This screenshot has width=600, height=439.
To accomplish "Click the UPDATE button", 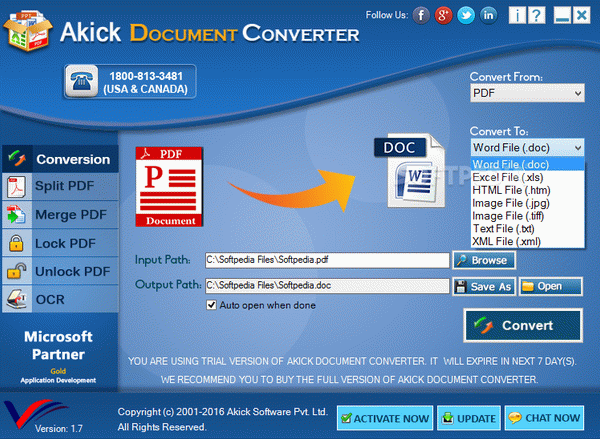I will [x=469, y=418].
